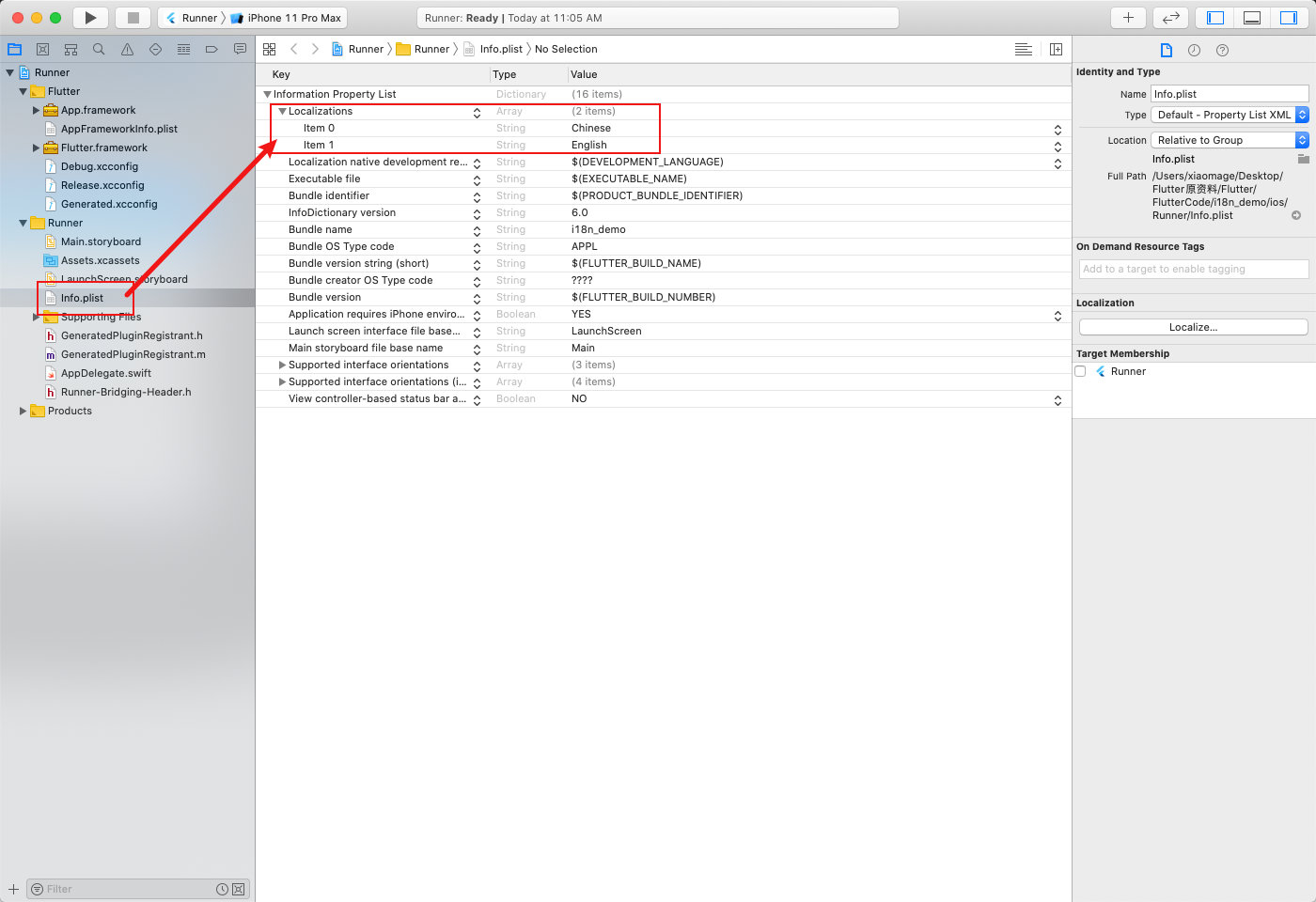Select GeneratedPluginRegistrant.m
Viewport: 1316px width, 902px height.
coord(133,354)
